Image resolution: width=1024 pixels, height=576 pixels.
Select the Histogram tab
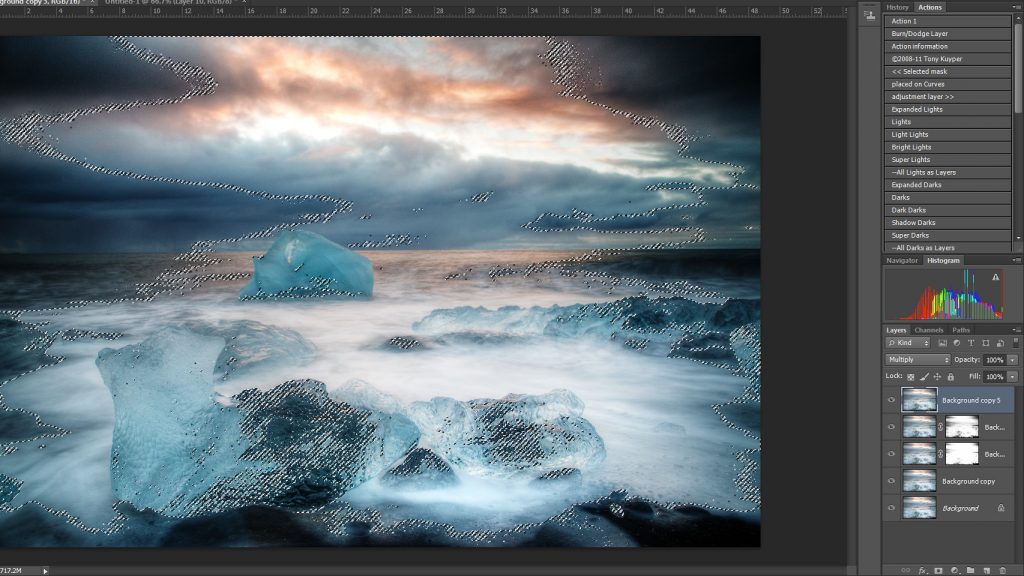click(944, 261)
